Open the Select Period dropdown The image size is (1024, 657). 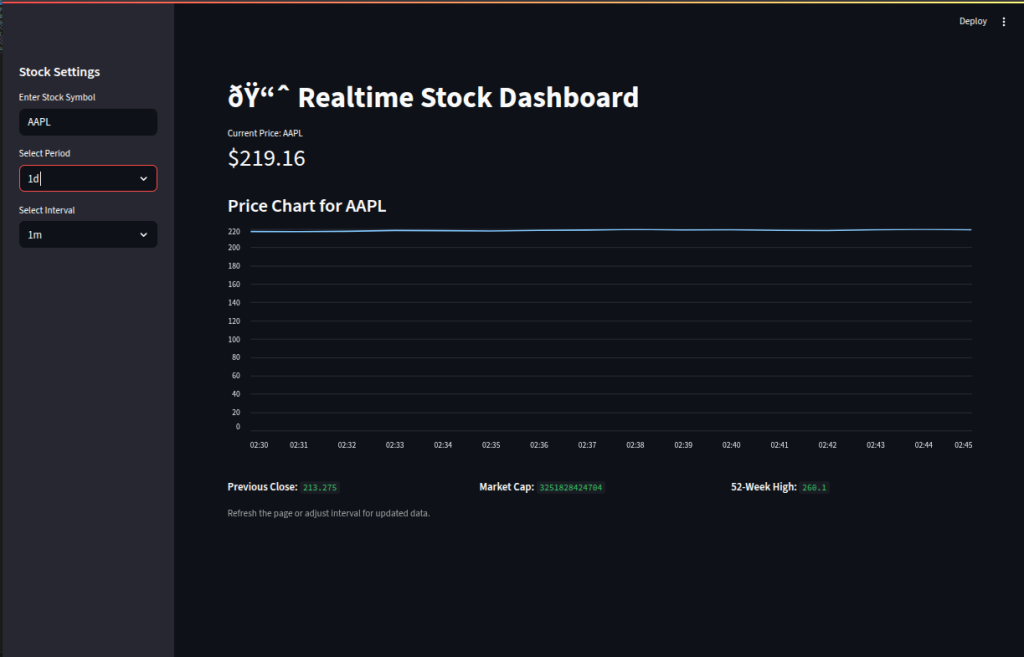[88, 178]
